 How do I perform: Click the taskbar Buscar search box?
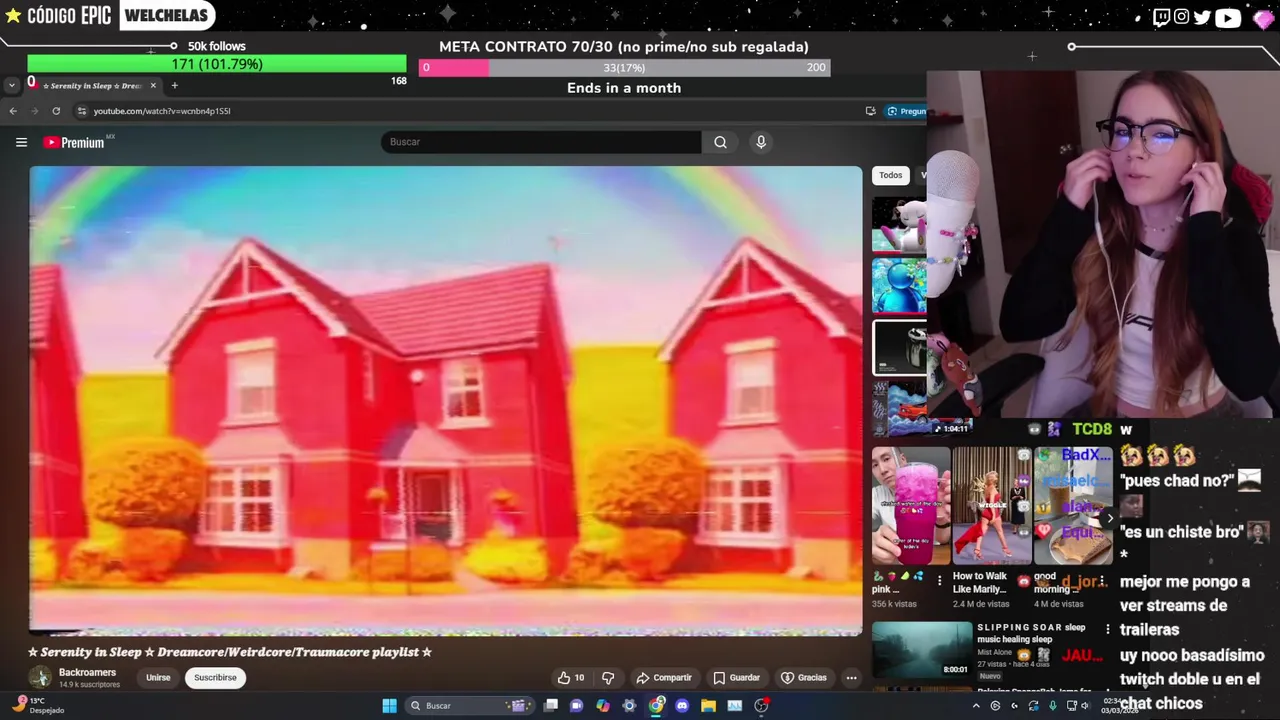click(468, 705)
